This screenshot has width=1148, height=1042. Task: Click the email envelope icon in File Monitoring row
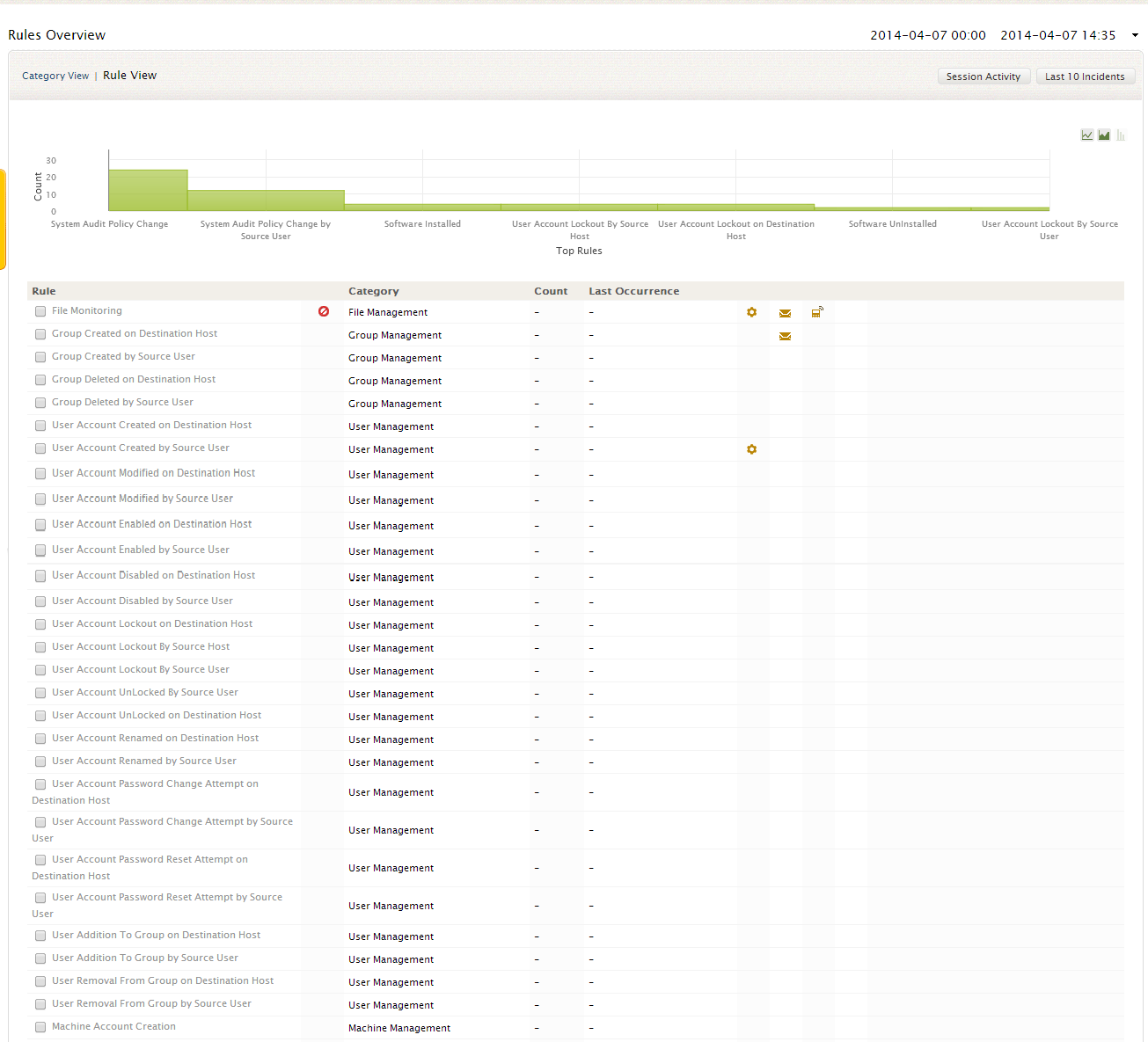785,313
